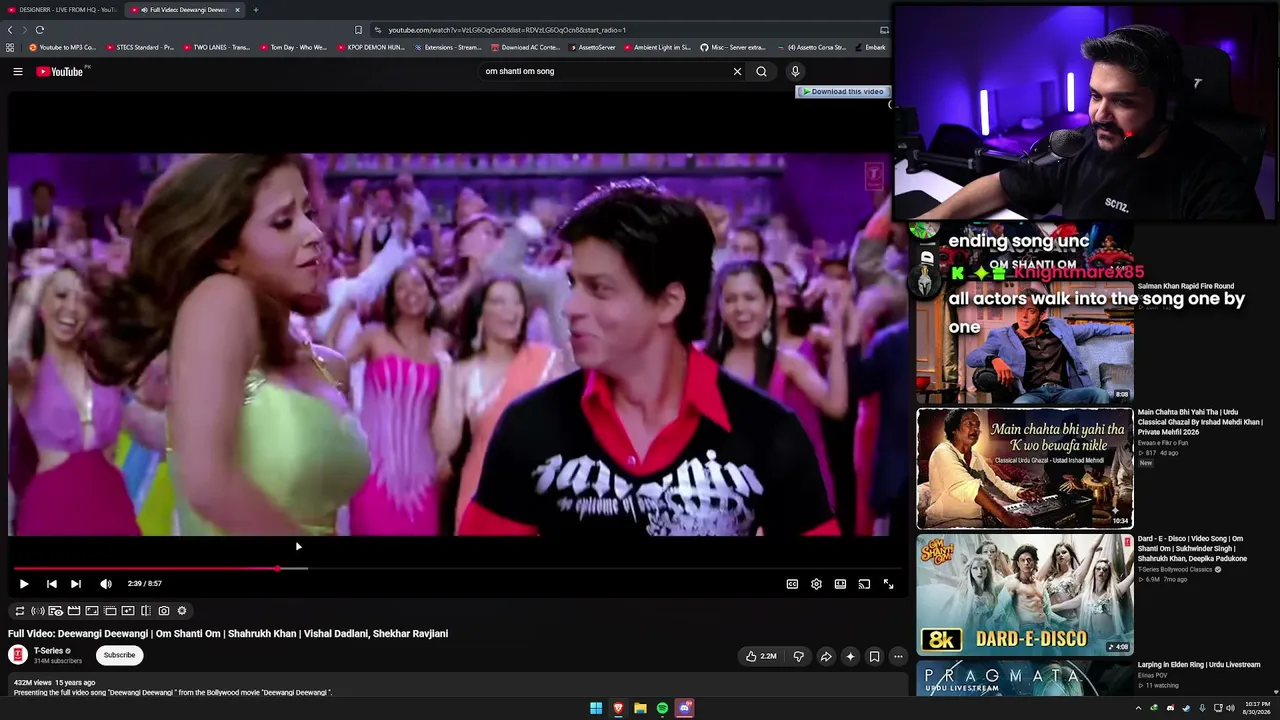Viewport: 1280px width, 720px height.
Task: Click the Download this video button
Action: coord(842,92)
